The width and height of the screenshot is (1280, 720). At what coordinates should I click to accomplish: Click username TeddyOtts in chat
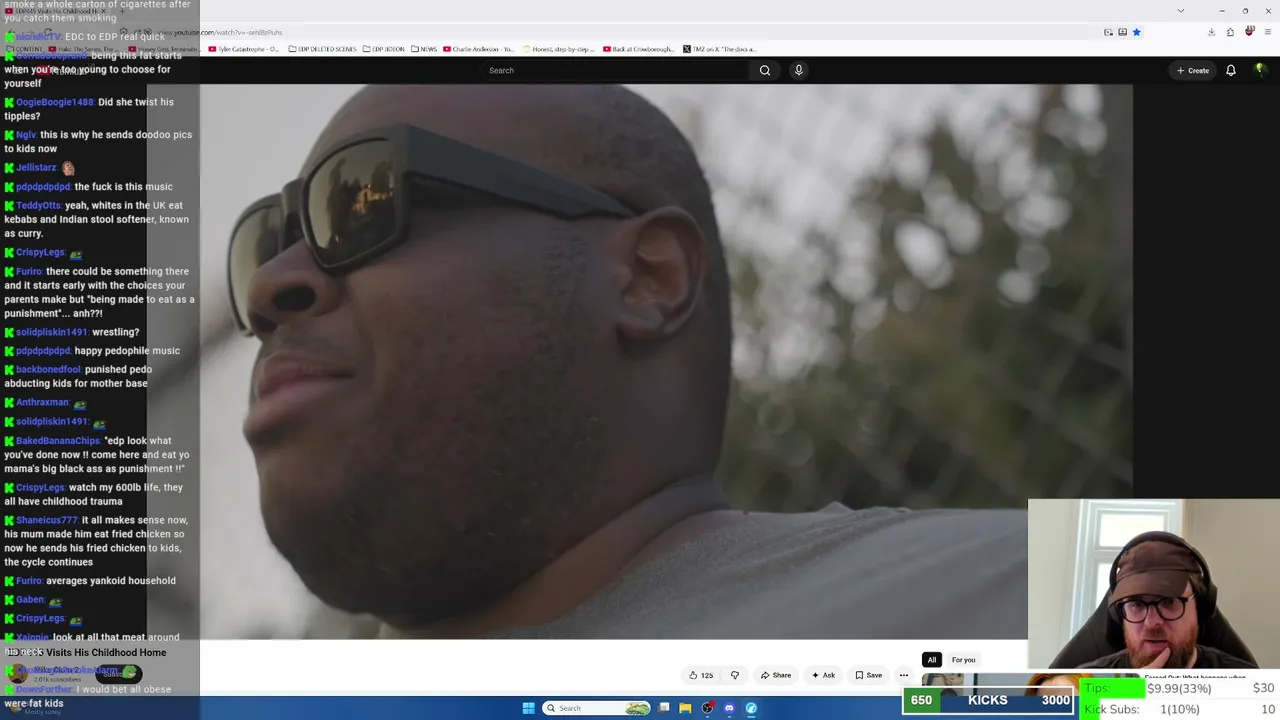(x=38, y=206)
